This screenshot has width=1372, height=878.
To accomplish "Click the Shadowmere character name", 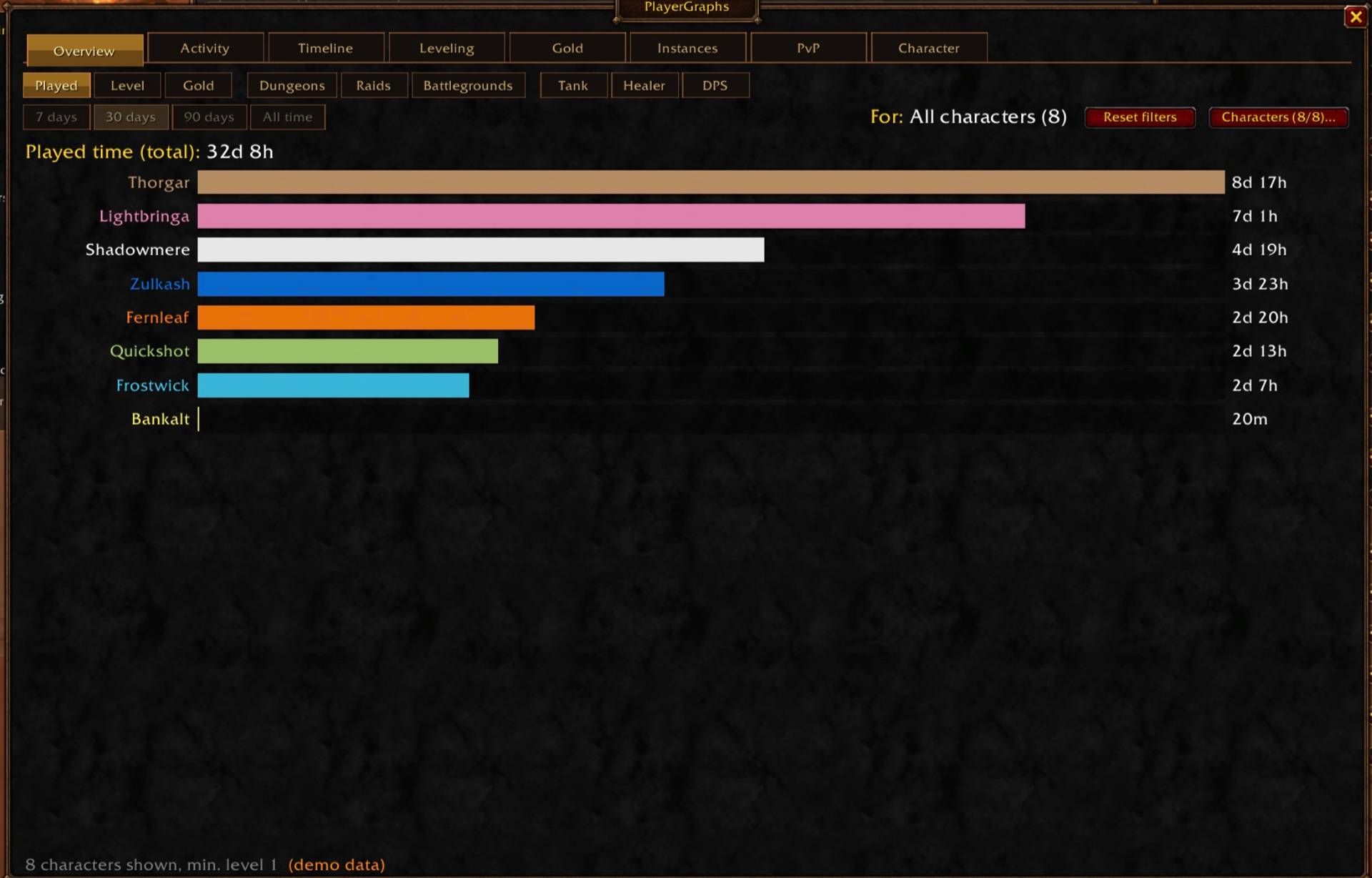I will tap(138, 250).
